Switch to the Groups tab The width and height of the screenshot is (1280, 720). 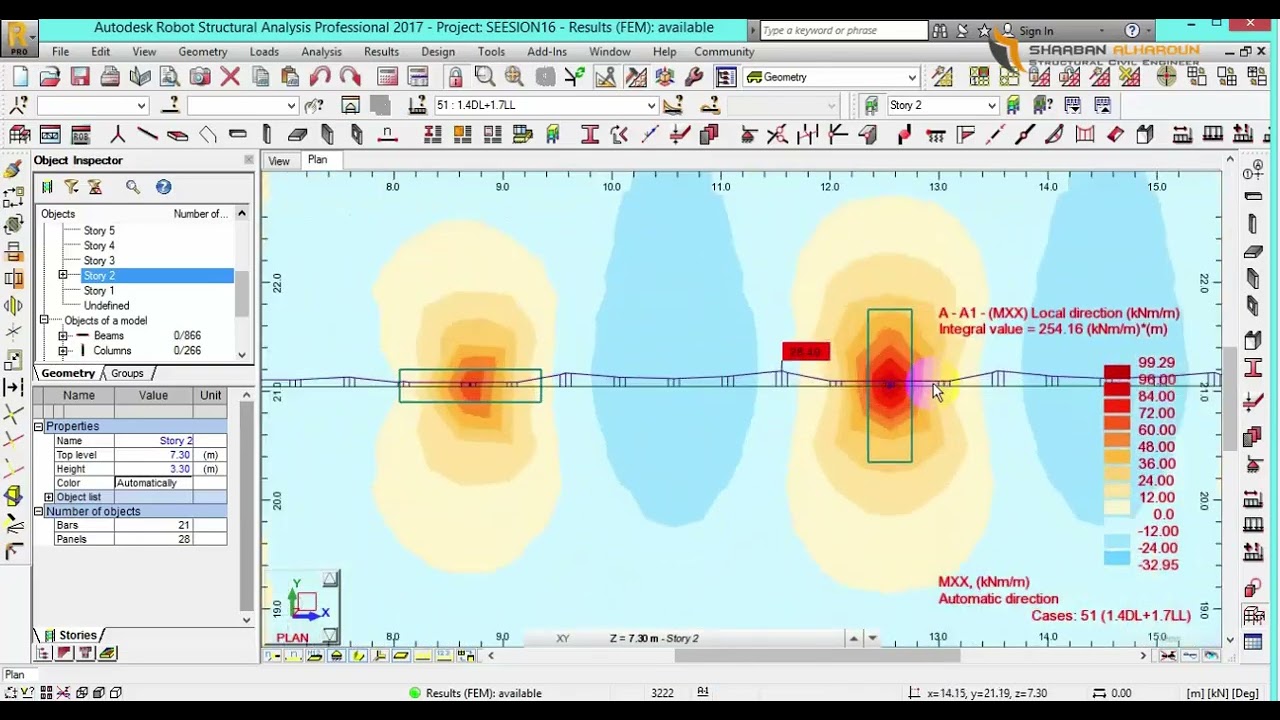tap(127, 373)
